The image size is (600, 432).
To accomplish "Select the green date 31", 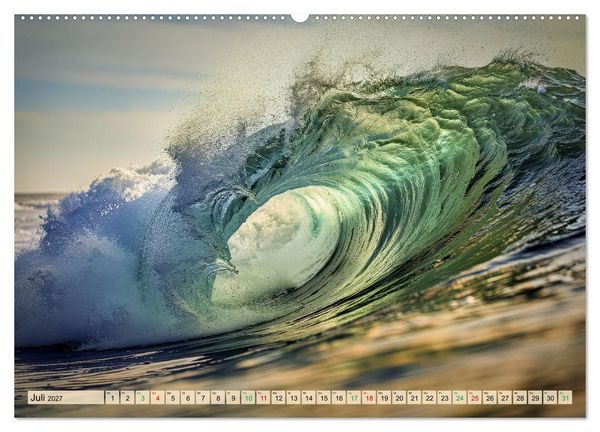I will tap(566, 398).
